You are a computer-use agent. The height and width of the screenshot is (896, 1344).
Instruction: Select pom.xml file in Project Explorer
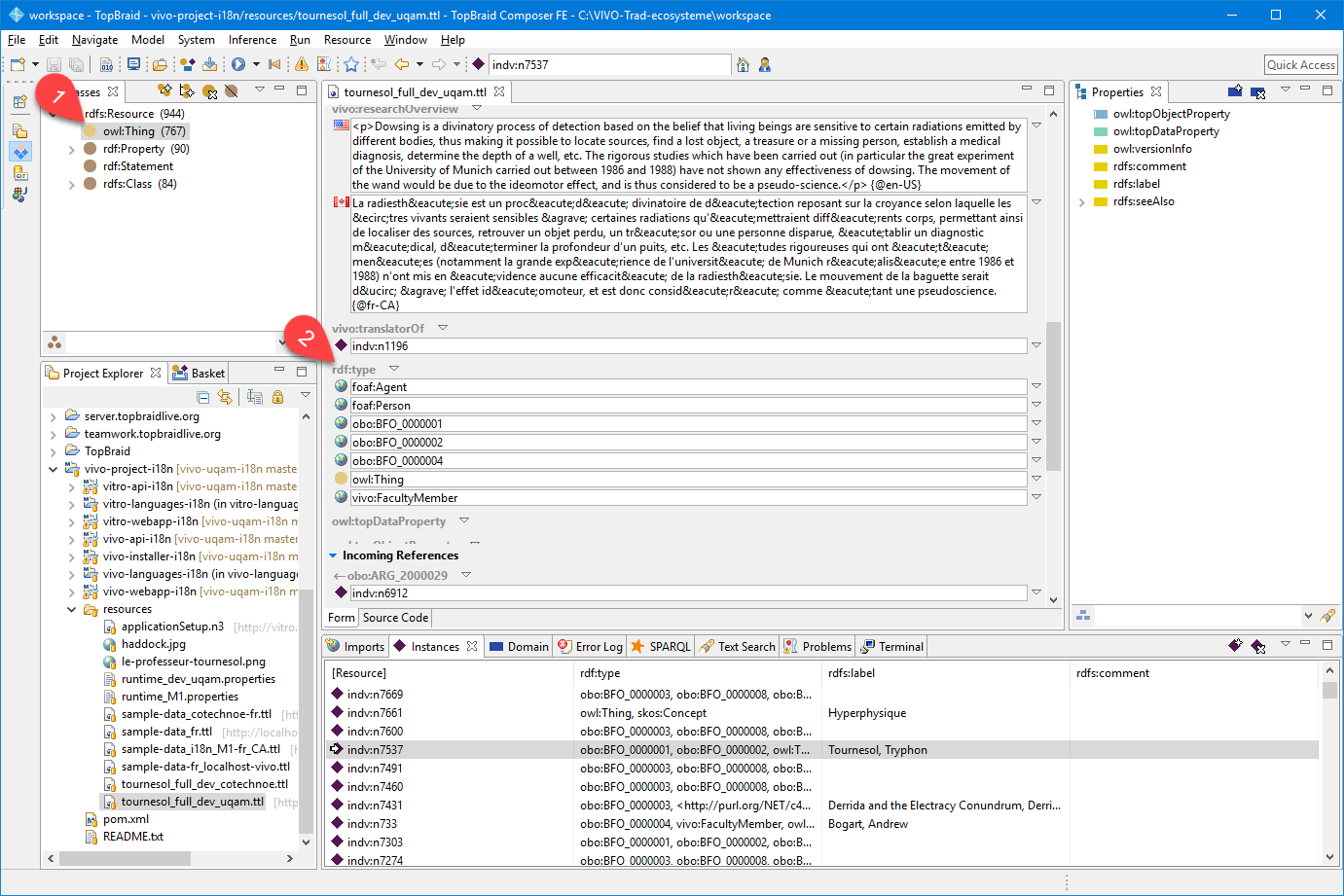126,819
